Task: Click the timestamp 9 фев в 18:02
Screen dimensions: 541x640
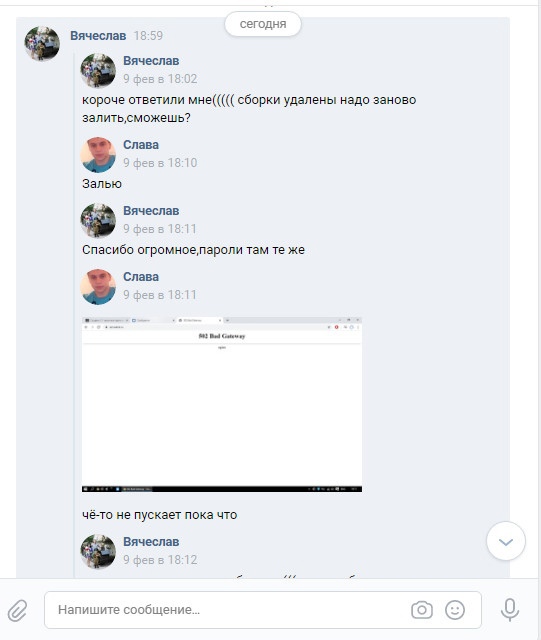Action: (x=160, y=78)
